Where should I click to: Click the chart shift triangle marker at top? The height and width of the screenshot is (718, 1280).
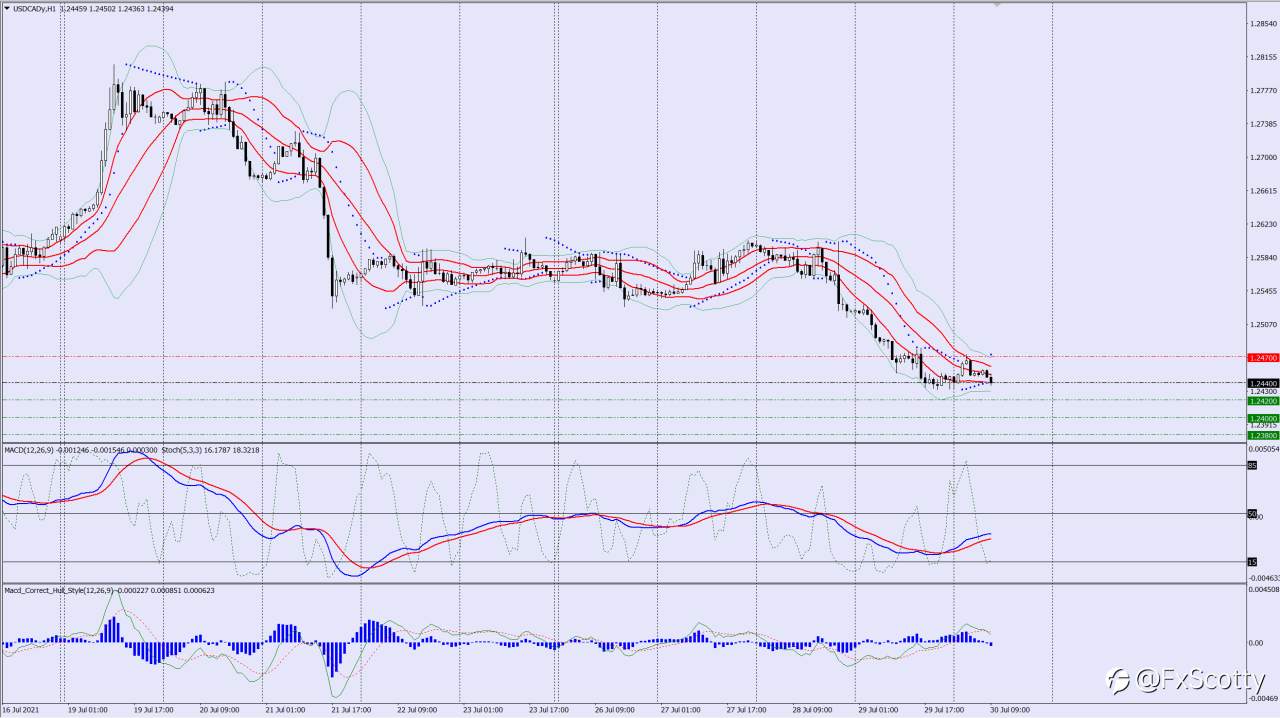click(997, 5)
